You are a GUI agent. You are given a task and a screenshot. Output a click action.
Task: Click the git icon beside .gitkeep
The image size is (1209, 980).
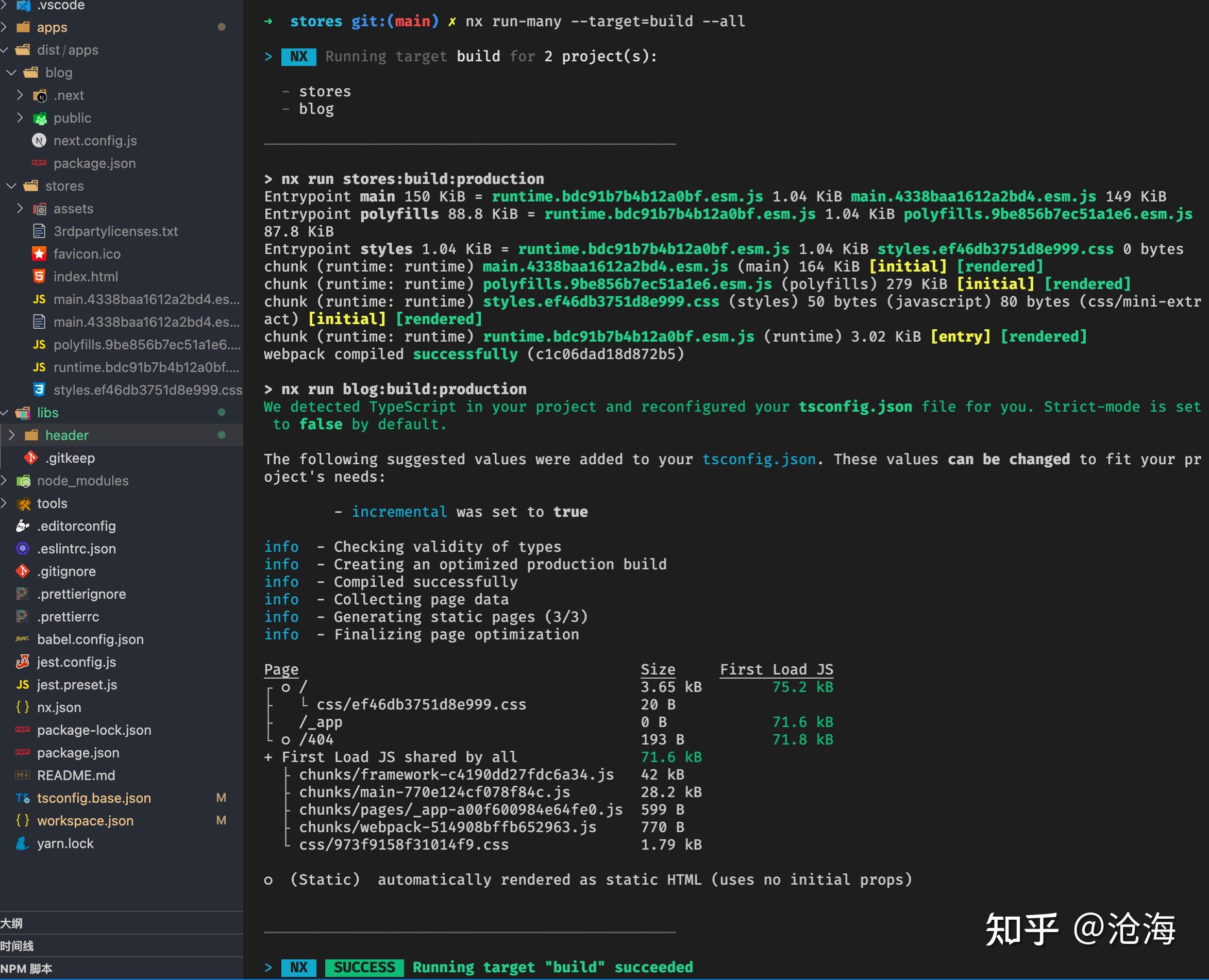click(x=30, y=458)
